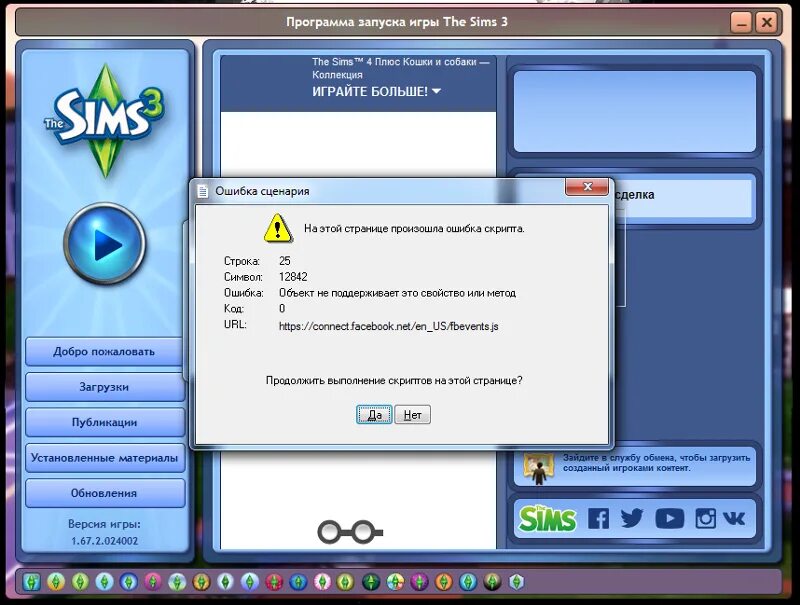The height and width of the screenshot is (605, 800).
Task: Click The Sims 3 logo in sidebar
Action: (x=105, y=121)
